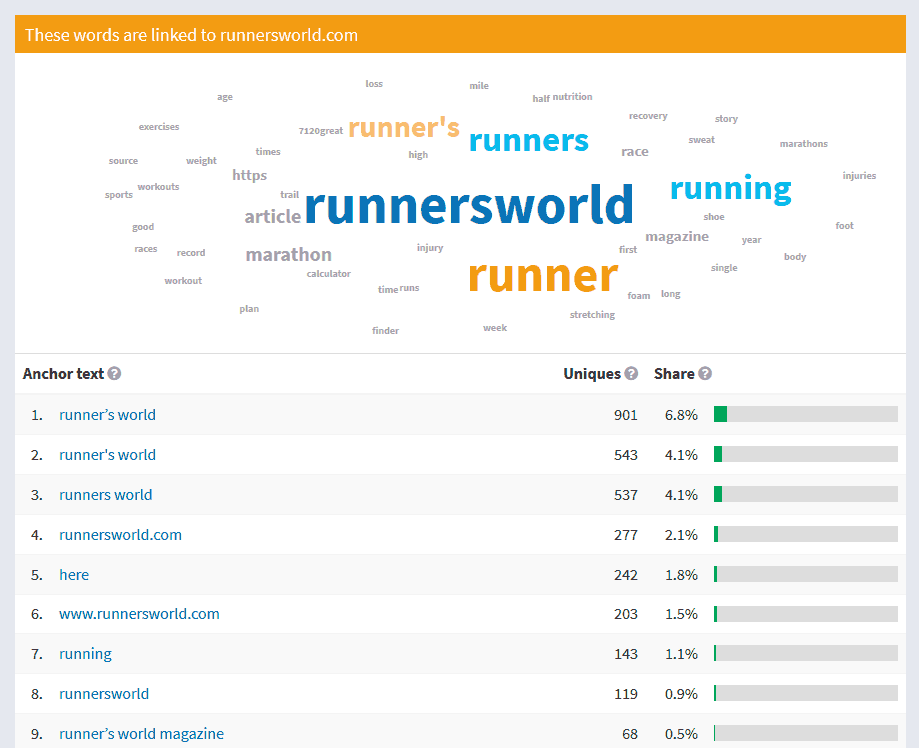Click "runner's" in the word cloud

click(404, 127)
